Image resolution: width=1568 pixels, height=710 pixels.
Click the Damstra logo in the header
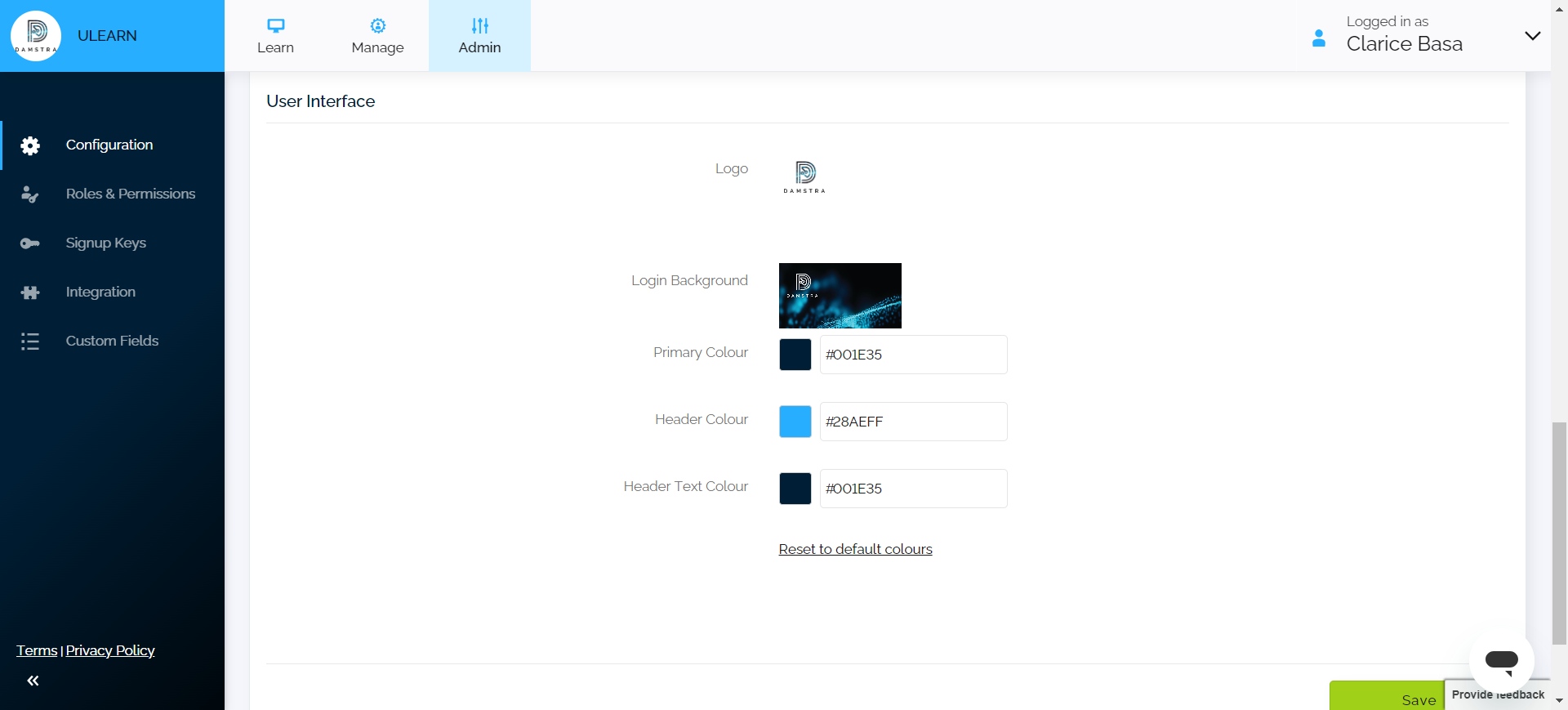click(36, 36)
